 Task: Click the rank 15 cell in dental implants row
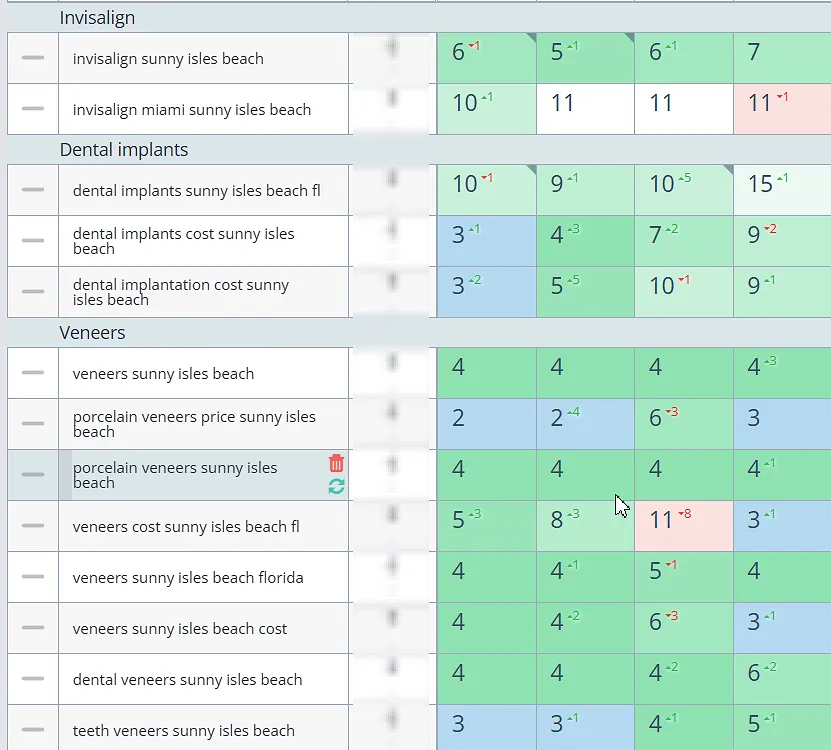(781, 190)
